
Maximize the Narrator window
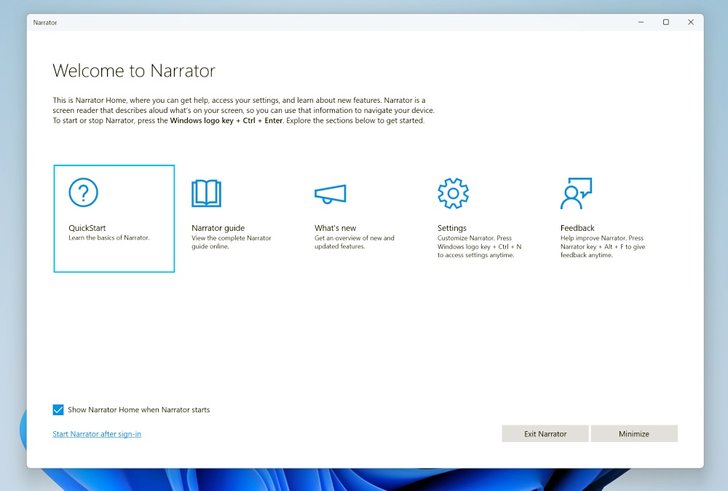click(x=666, y=22)
